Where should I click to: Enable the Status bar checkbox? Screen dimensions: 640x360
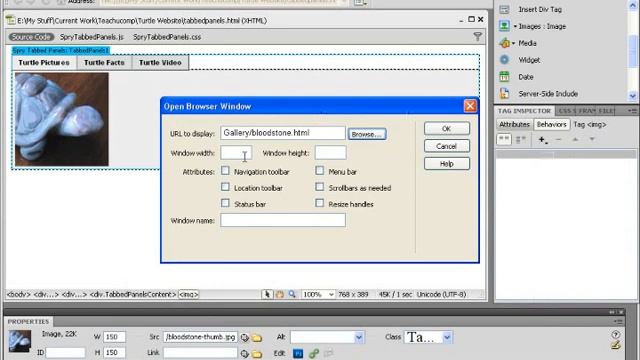tap(225, 203)
